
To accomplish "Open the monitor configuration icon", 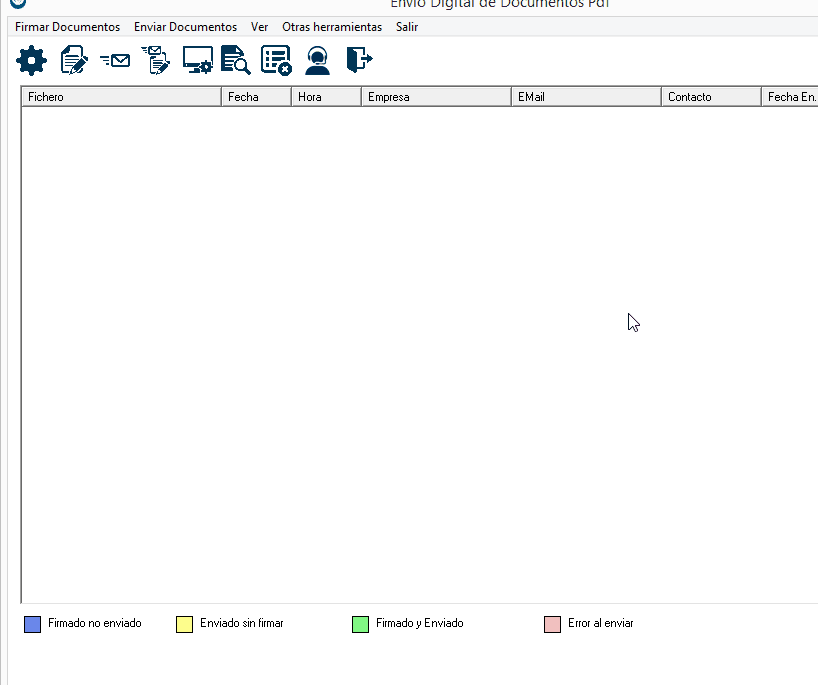I will pos(197,61).
